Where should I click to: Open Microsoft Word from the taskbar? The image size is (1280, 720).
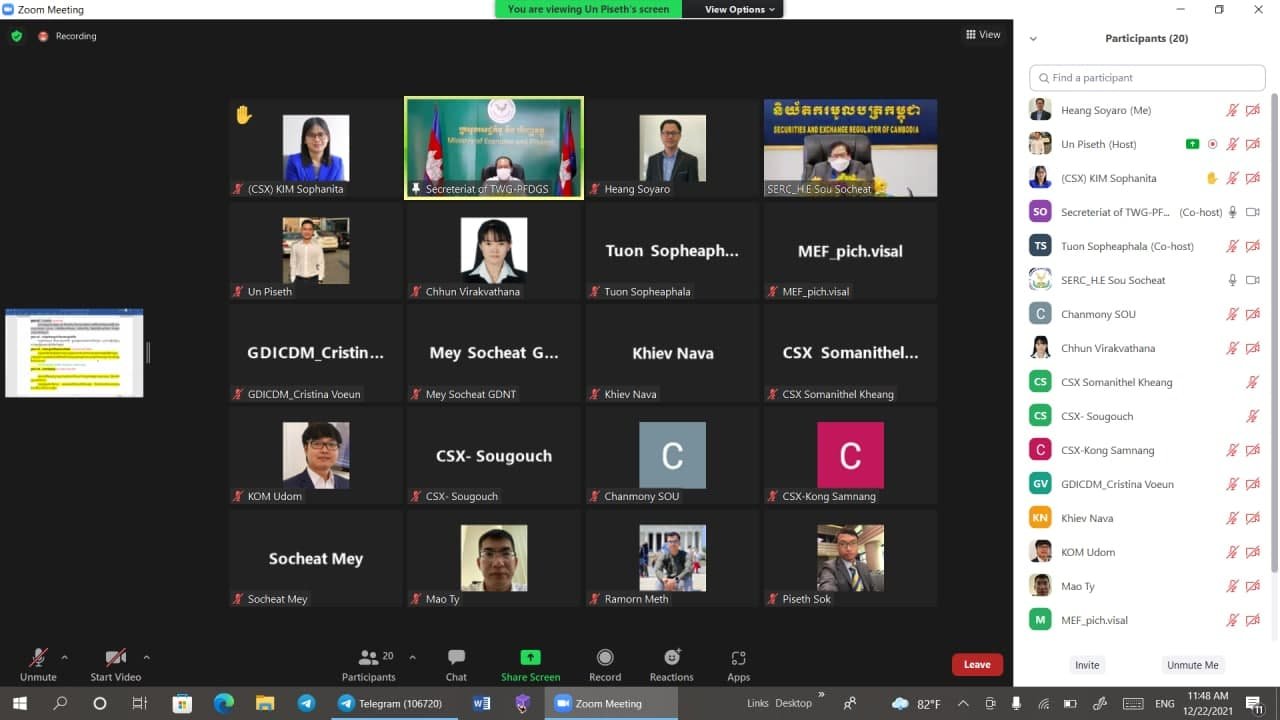(x=481, y=703)
